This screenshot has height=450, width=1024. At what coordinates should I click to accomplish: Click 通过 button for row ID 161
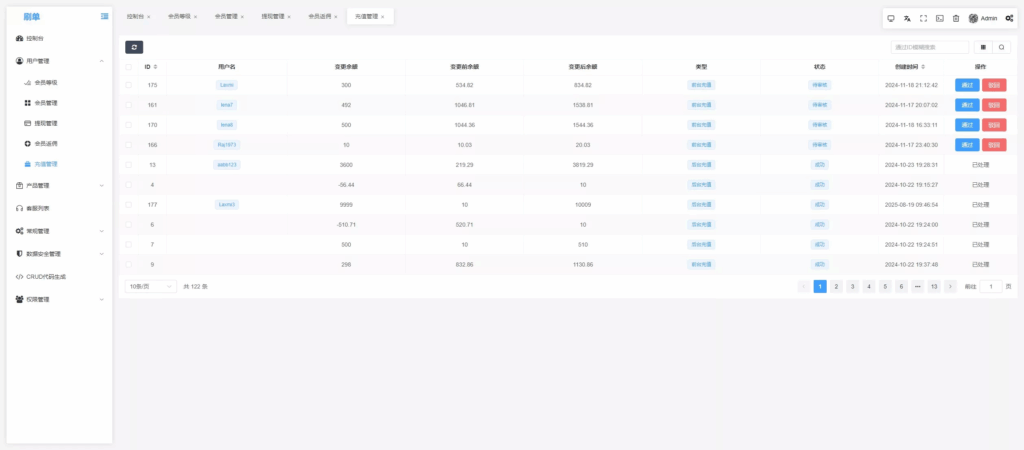967,105
